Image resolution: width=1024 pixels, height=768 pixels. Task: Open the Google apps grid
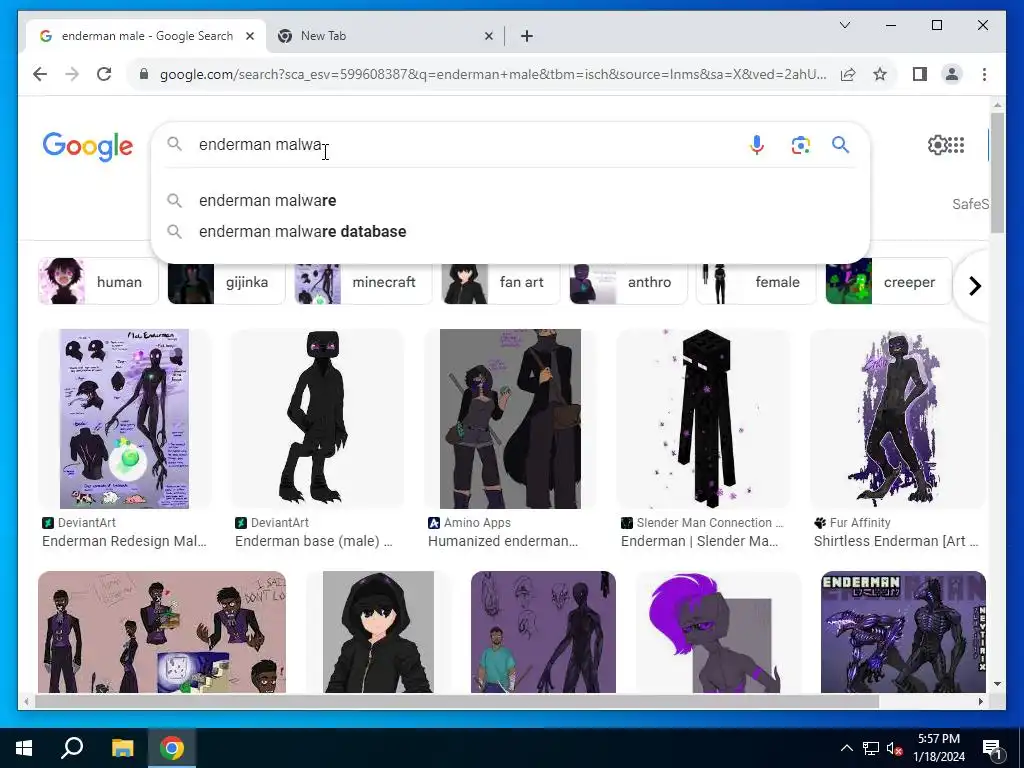coord(956,145)
